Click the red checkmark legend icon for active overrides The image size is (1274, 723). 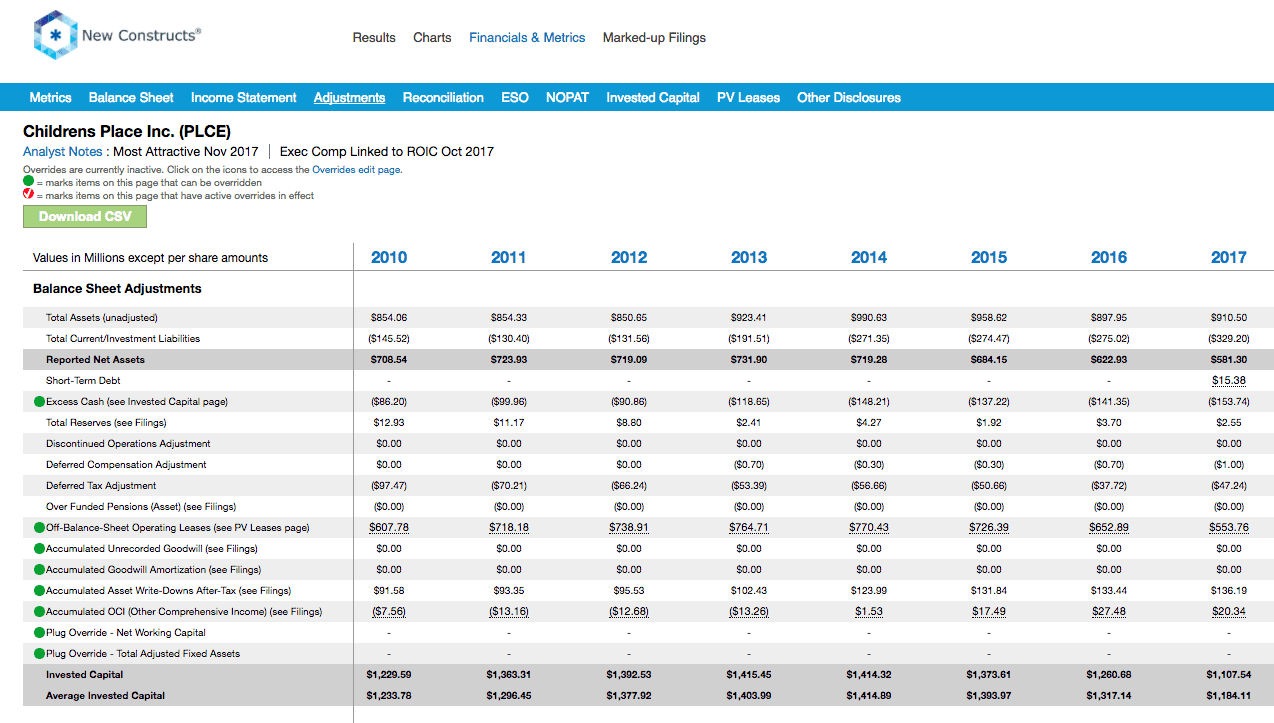coord(28,195)
